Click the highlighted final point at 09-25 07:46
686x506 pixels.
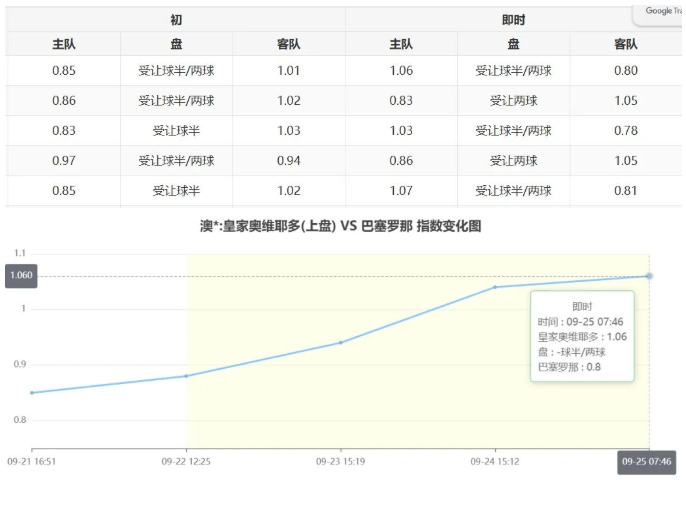[649, 276]
